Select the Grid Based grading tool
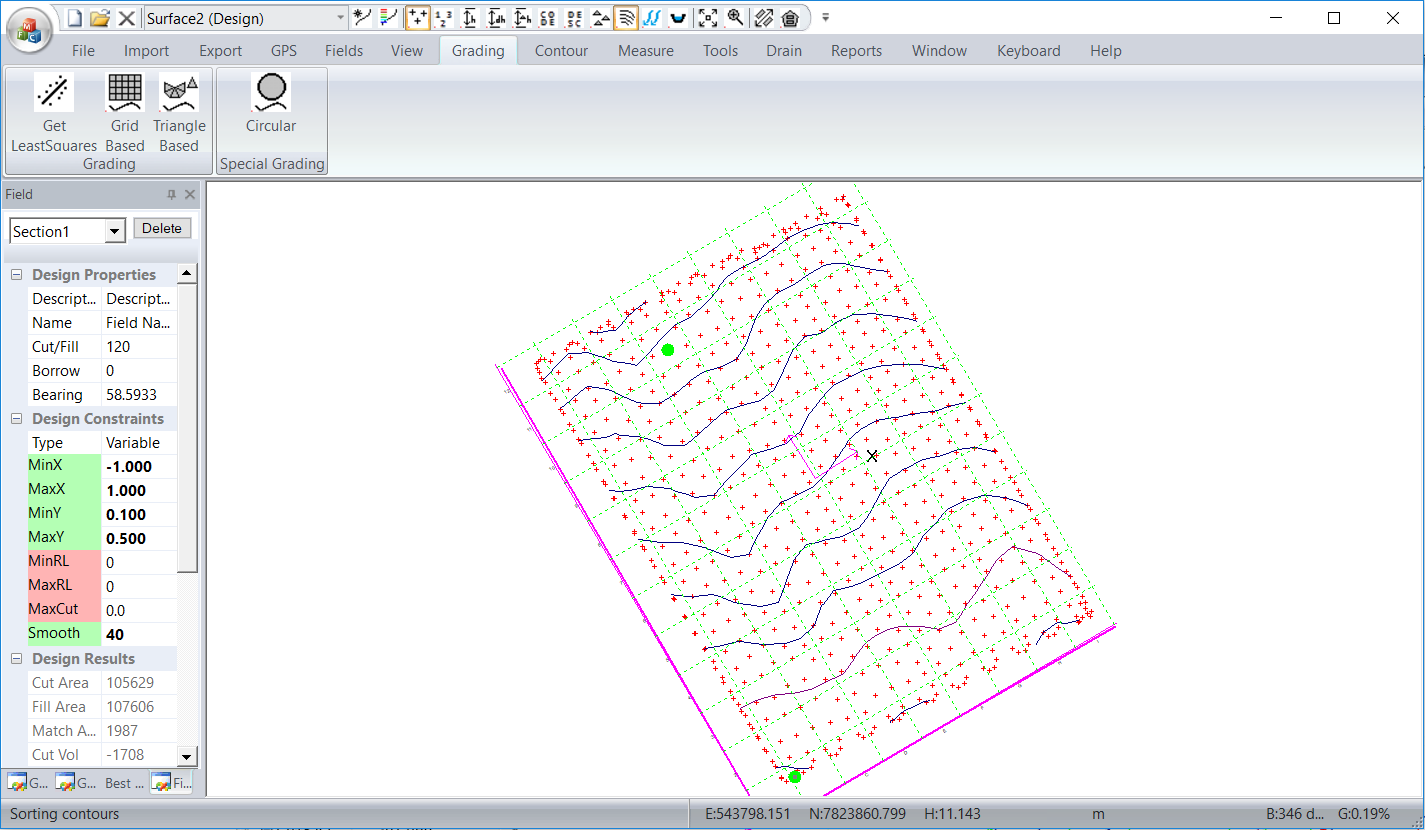 125,93
